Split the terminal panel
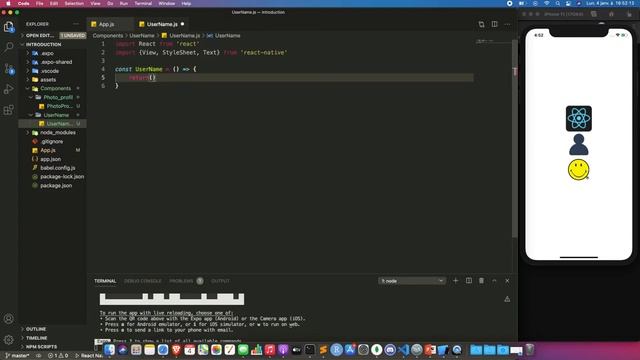Viewport: 640px width, 360px height. click(469, 281)
